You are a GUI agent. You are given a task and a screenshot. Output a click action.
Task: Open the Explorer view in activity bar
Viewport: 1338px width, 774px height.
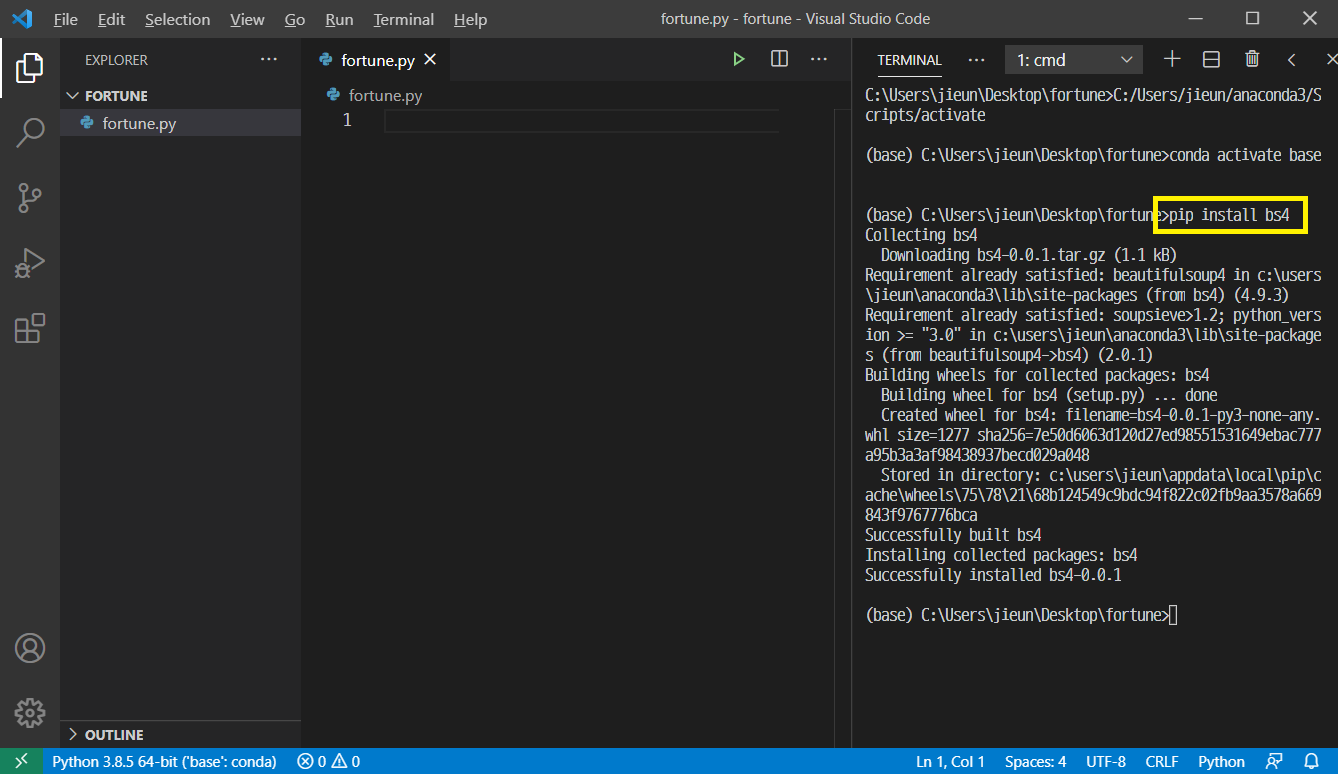tap(30, 68)
